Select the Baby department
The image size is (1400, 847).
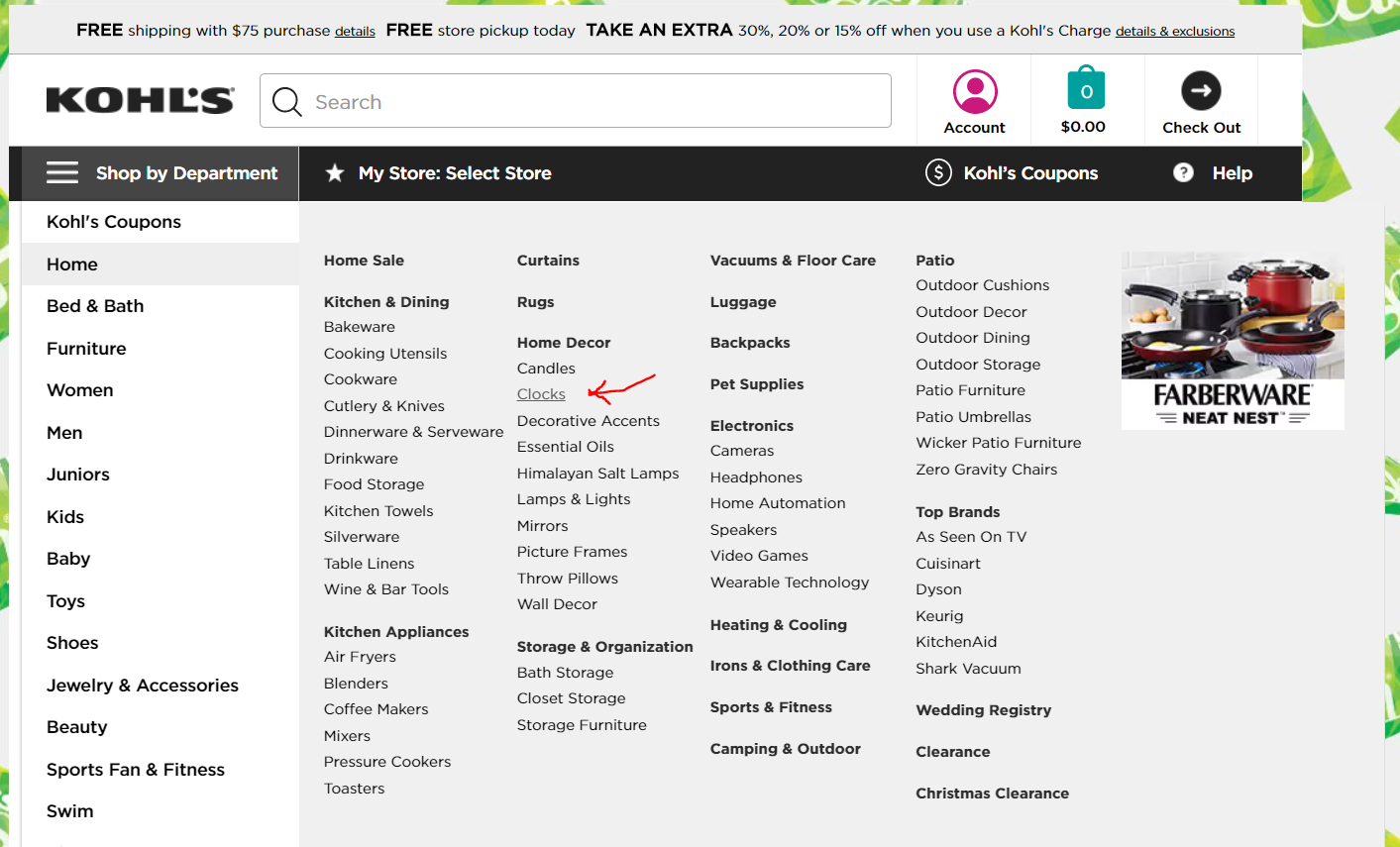pos(68,559)
